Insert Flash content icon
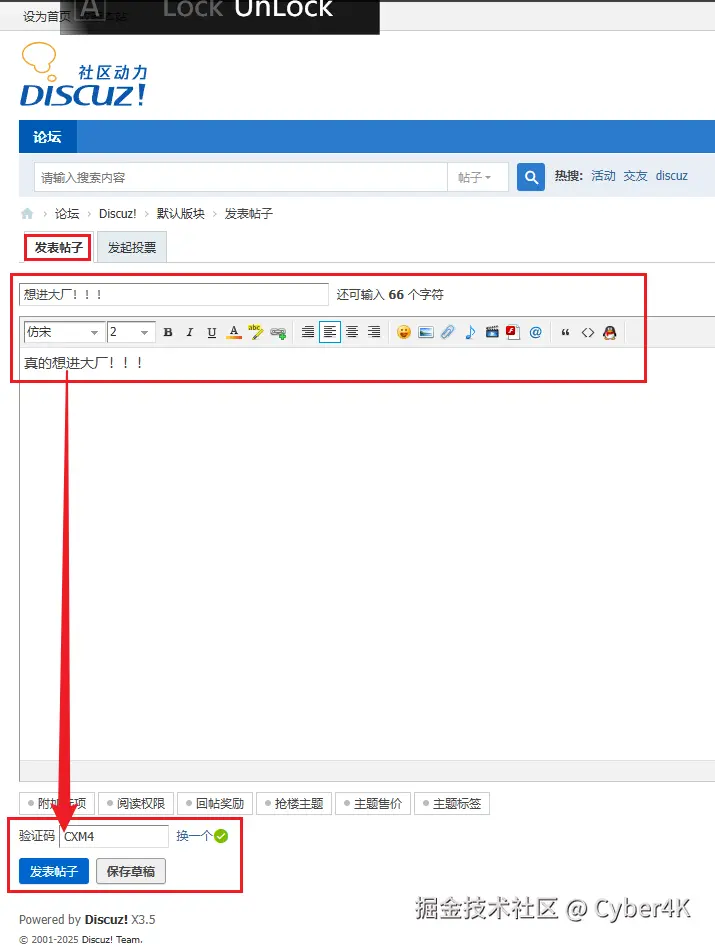The width and height of the screenshot is (715, 947). [513, 332]
